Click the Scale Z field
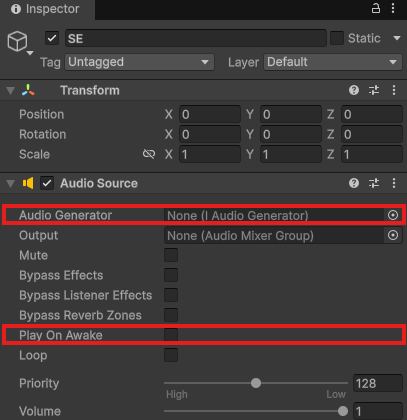The width and height of the screenshot is (407, 420). 372,154
